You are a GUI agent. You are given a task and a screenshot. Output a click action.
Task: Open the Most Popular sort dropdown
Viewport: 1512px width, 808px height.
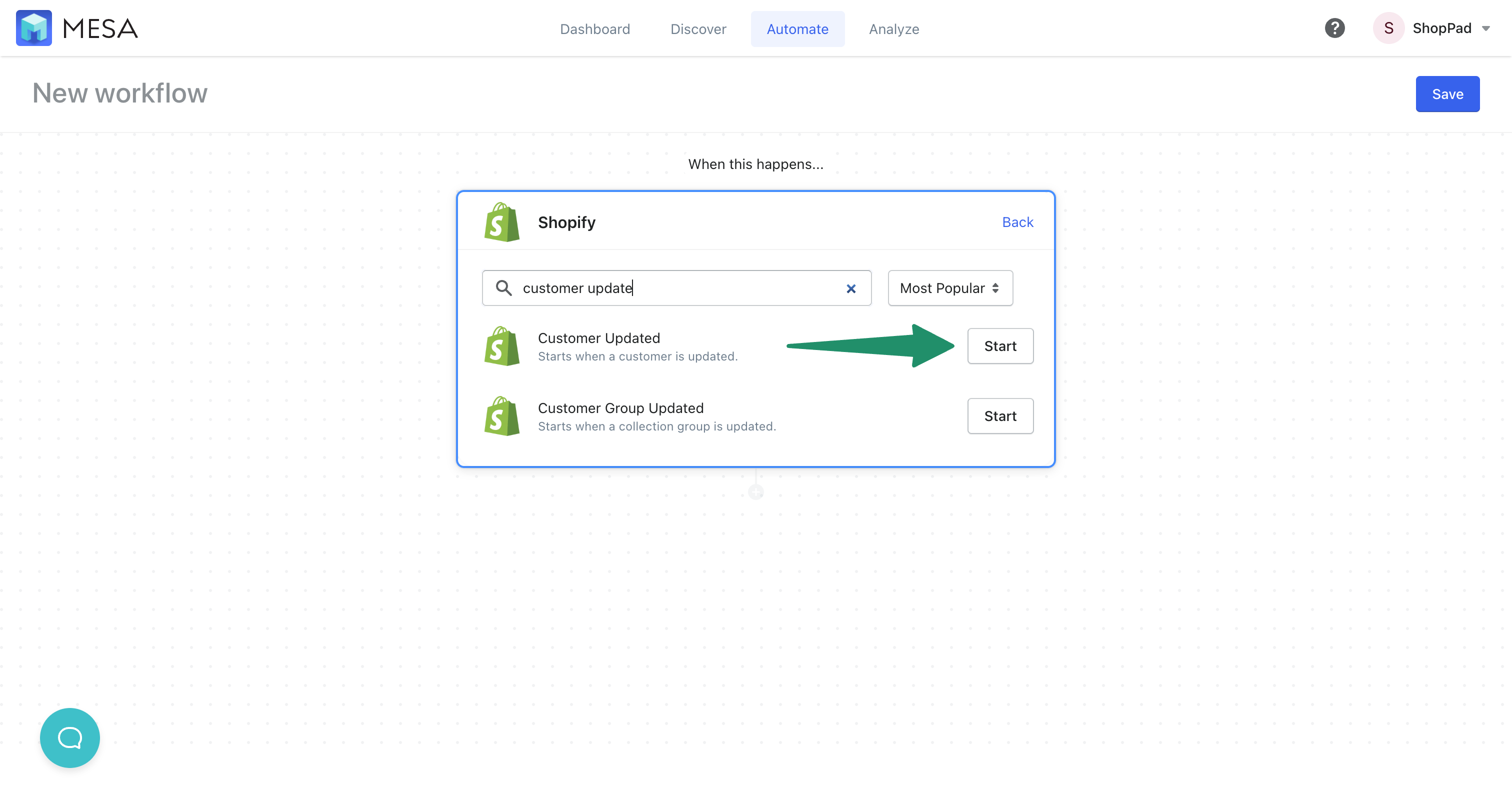click(949, 288)
